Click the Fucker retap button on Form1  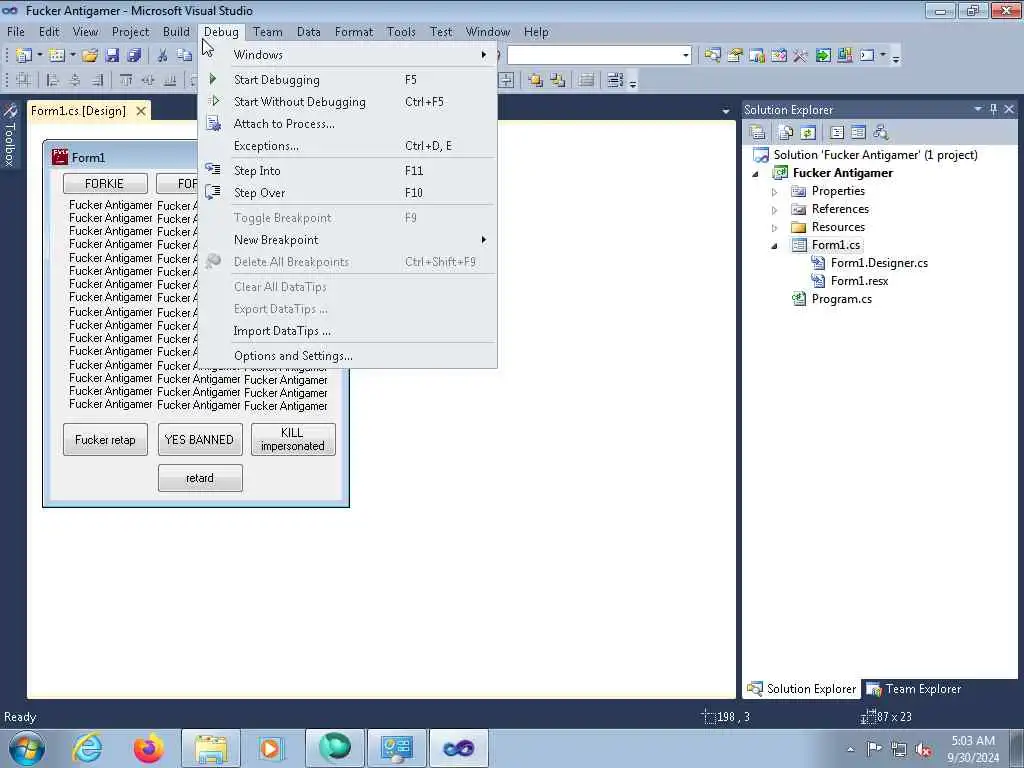[105, 440]
